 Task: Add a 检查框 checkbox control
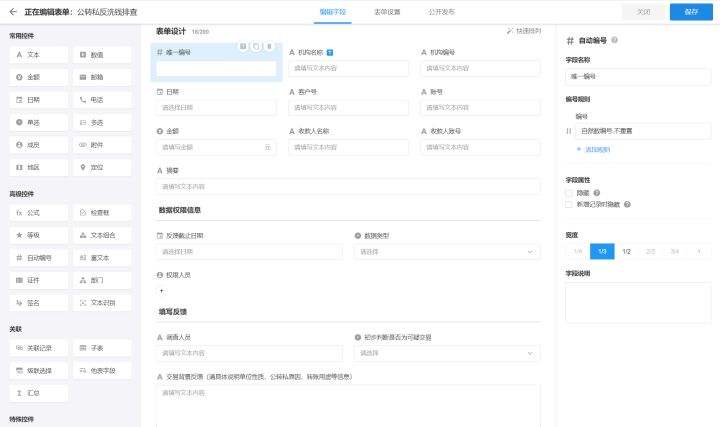[x=102, y=213]
